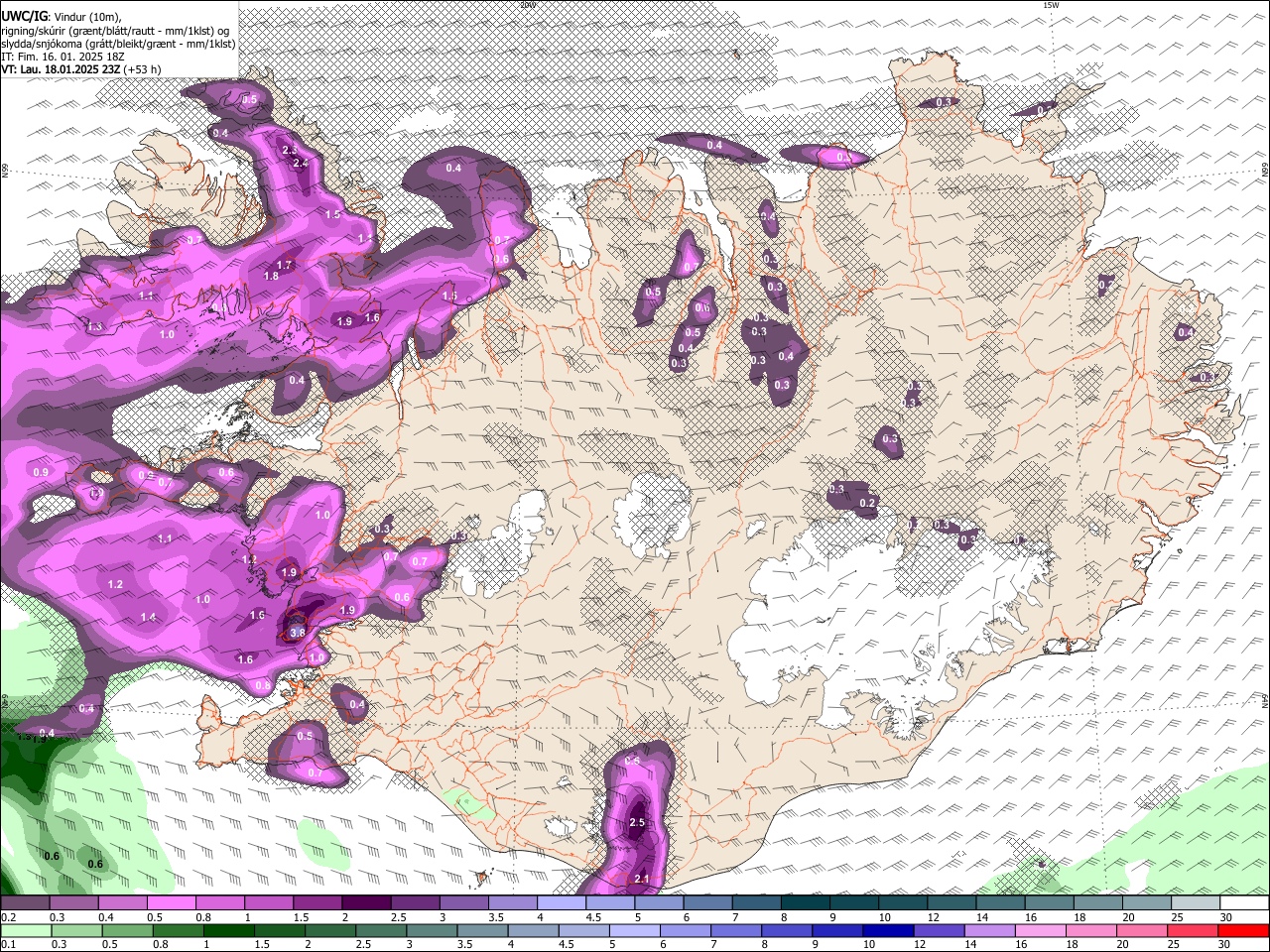The height and width of the screenshot is (952, 1270).
Task: Pick the rain legend swatch between 2.5 and 3
Action: pyautogui.click(x=382, y=930)
